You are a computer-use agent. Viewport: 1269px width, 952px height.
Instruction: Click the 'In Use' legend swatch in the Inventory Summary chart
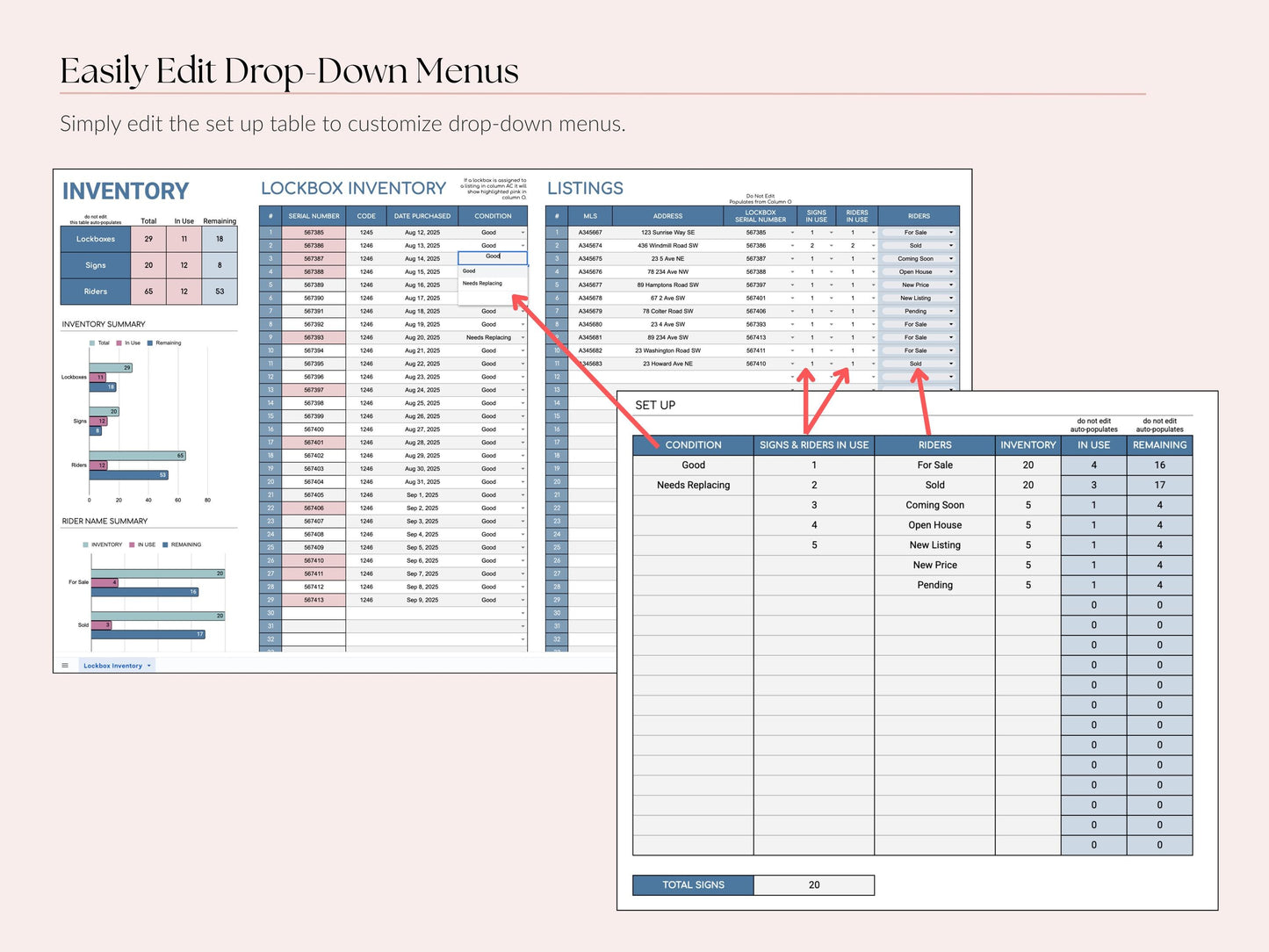[119, 343]
